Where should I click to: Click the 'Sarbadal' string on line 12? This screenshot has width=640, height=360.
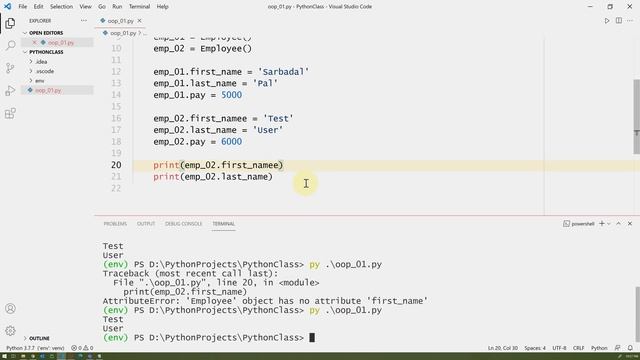pos(283,72)
